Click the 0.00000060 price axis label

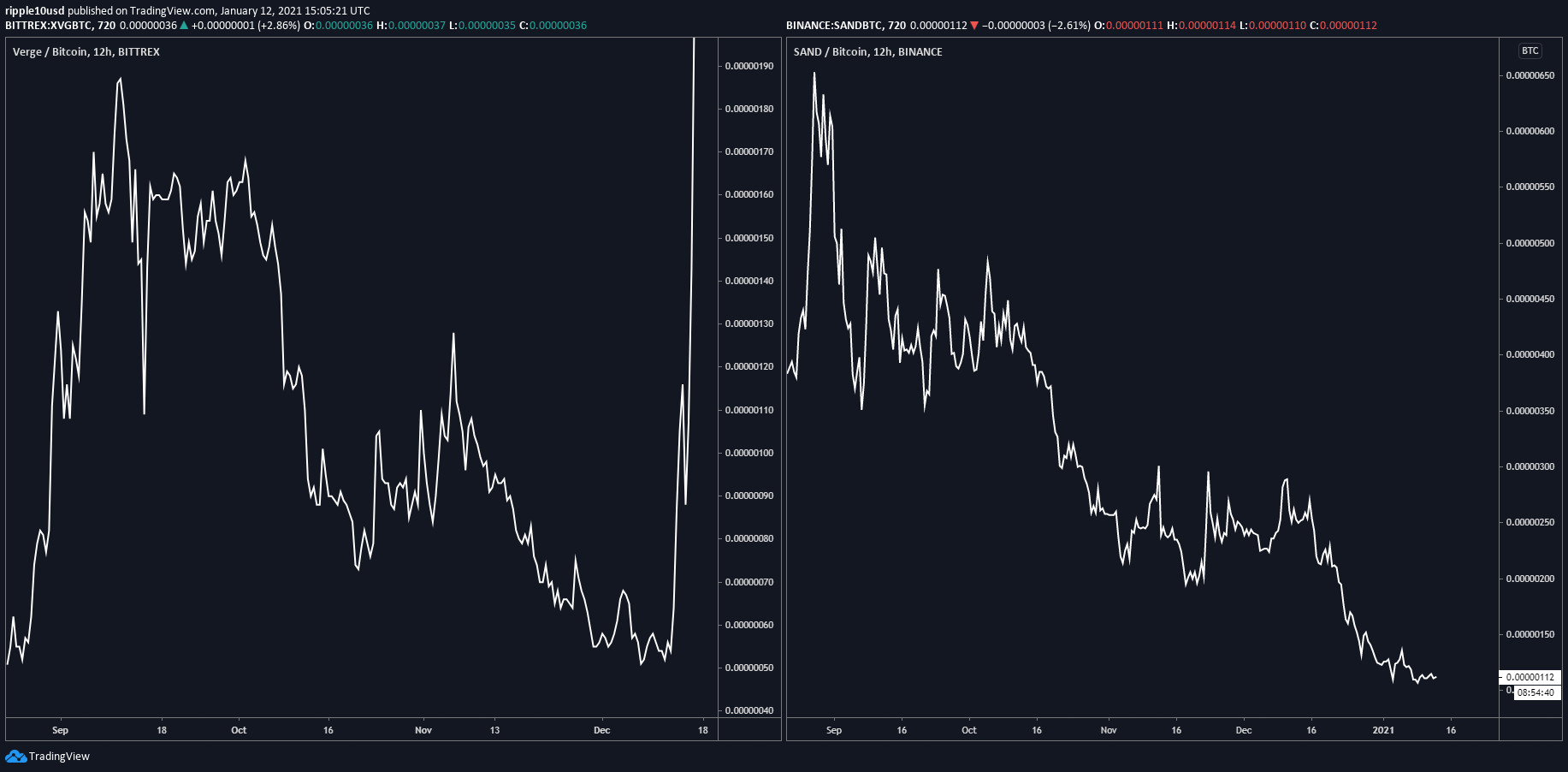749,625
